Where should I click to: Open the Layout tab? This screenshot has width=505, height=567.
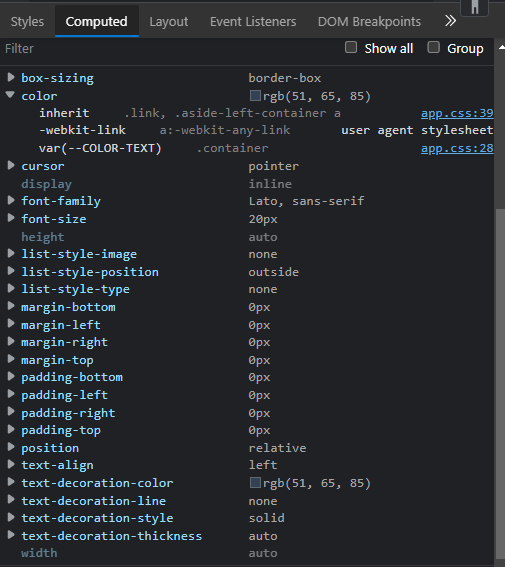(169, 22)
